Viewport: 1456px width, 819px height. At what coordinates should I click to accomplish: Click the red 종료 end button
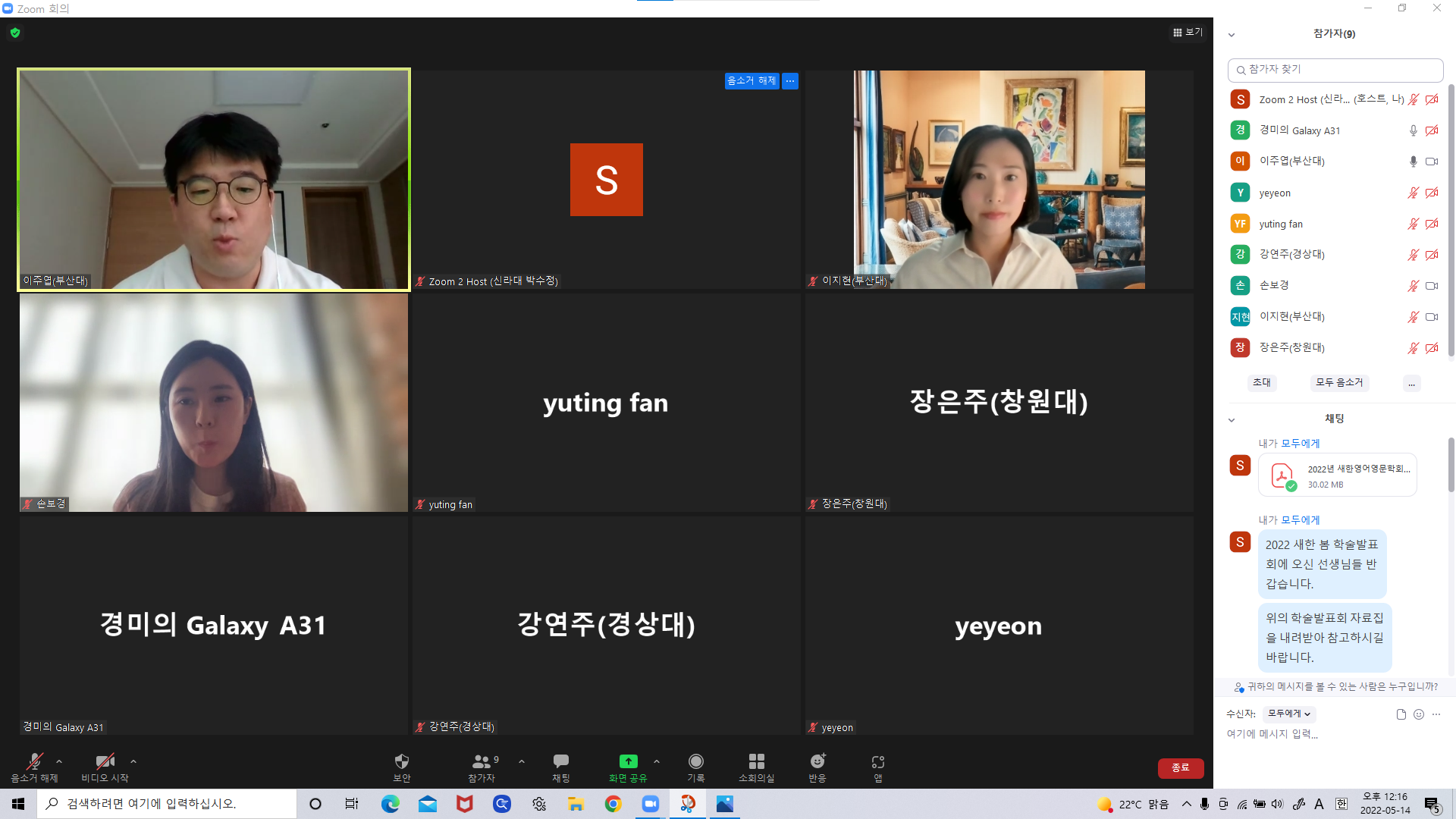click(x=1180, y=767)
